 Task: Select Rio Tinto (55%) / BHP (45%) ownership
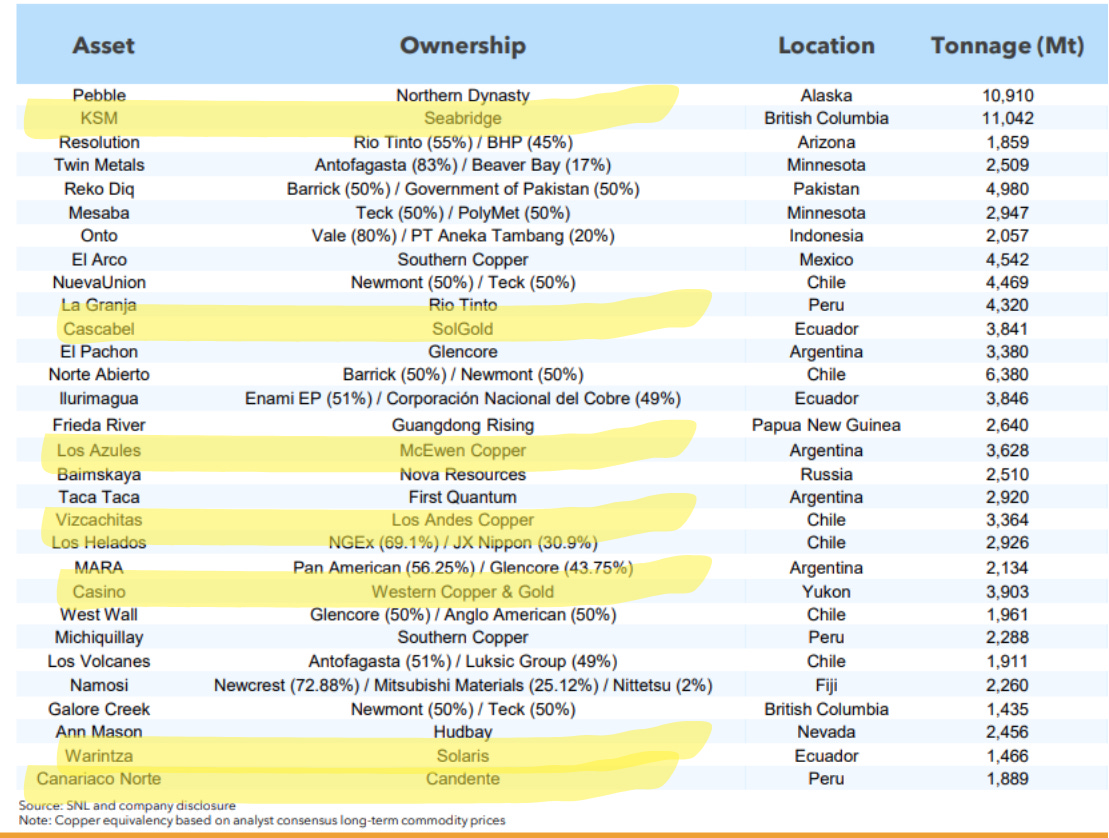pyautogui.click(x=463, y=142)
